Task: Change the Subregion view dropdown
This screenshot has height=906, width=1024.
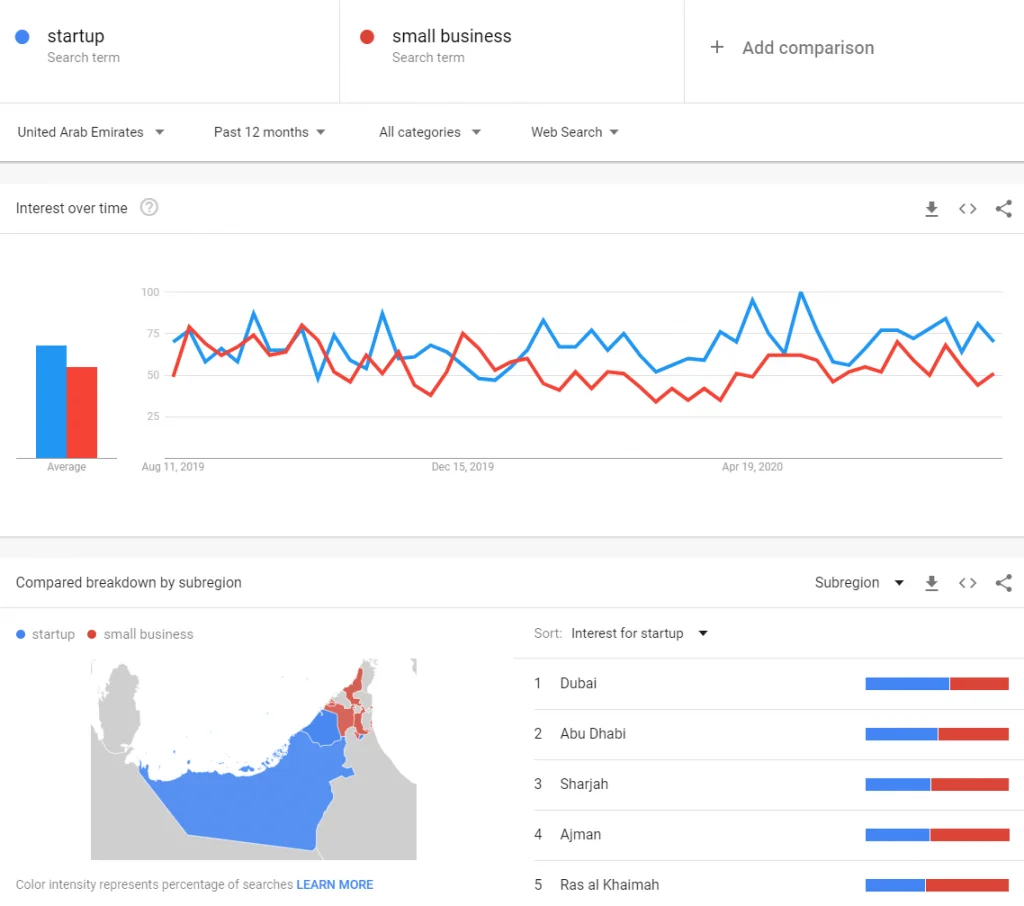Action: click(860, 583)
